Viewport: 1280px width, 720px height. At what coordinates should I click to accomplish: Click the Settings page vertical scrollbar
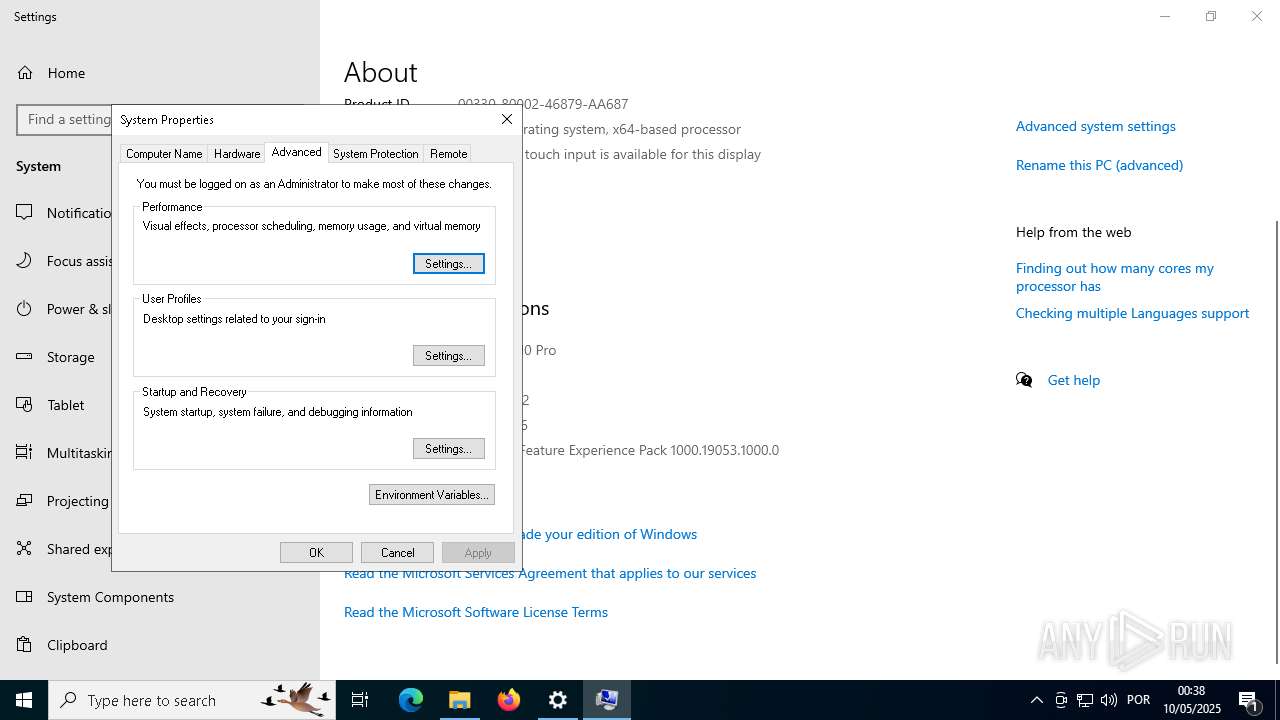(1275, 440)
